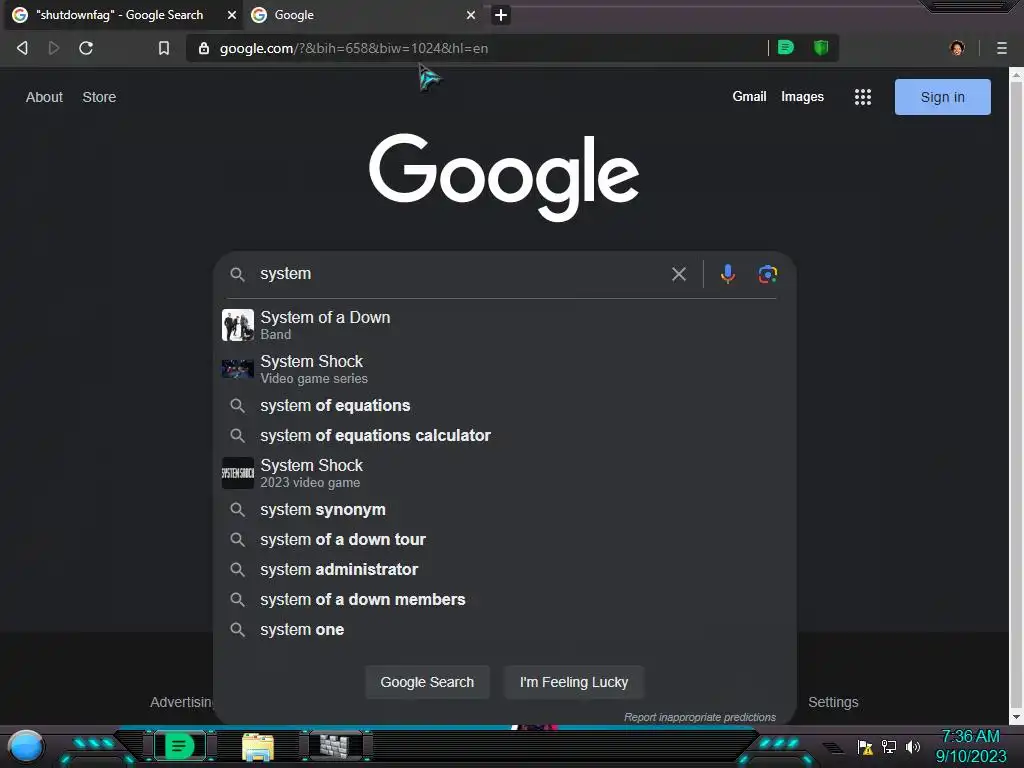
Task: Select the "system one" suggestion
Action: (x=504, y=630)
